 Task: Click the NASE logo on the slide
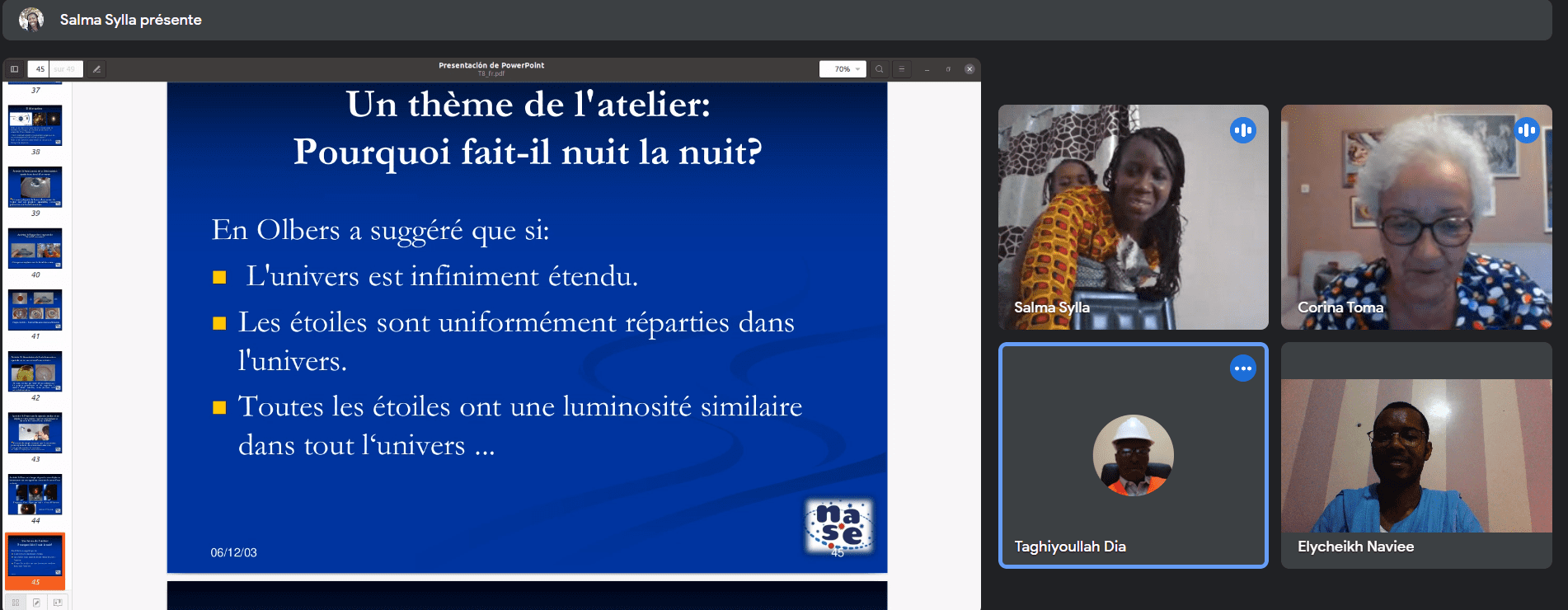click(839, 526)
